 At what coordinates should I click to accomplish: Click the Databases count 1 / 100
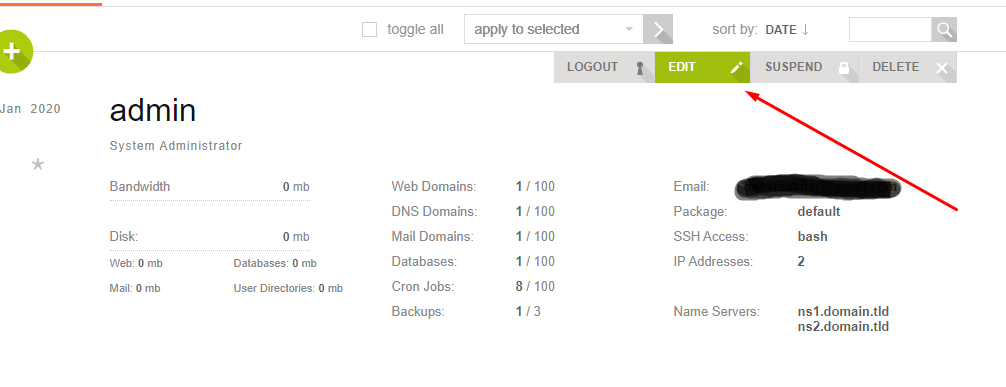[x=535, y=261]
